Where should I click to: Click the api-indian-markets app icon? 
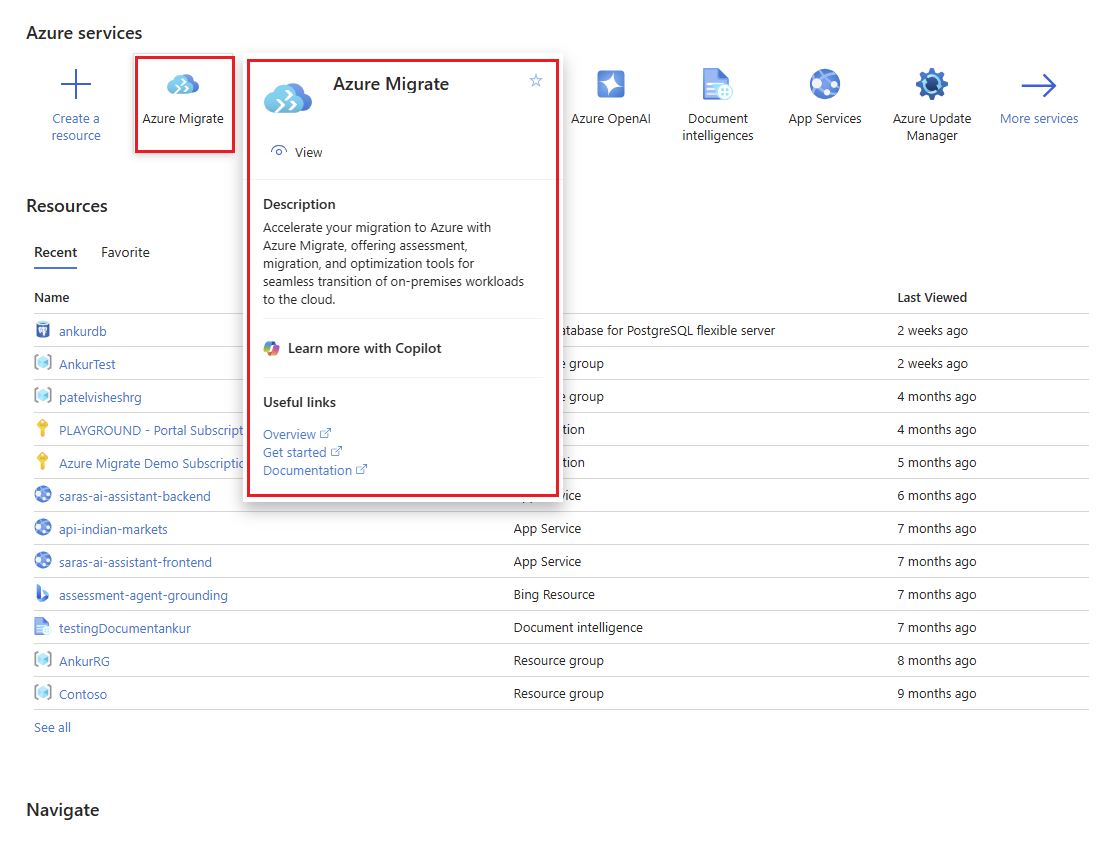[x=43, y=527]
